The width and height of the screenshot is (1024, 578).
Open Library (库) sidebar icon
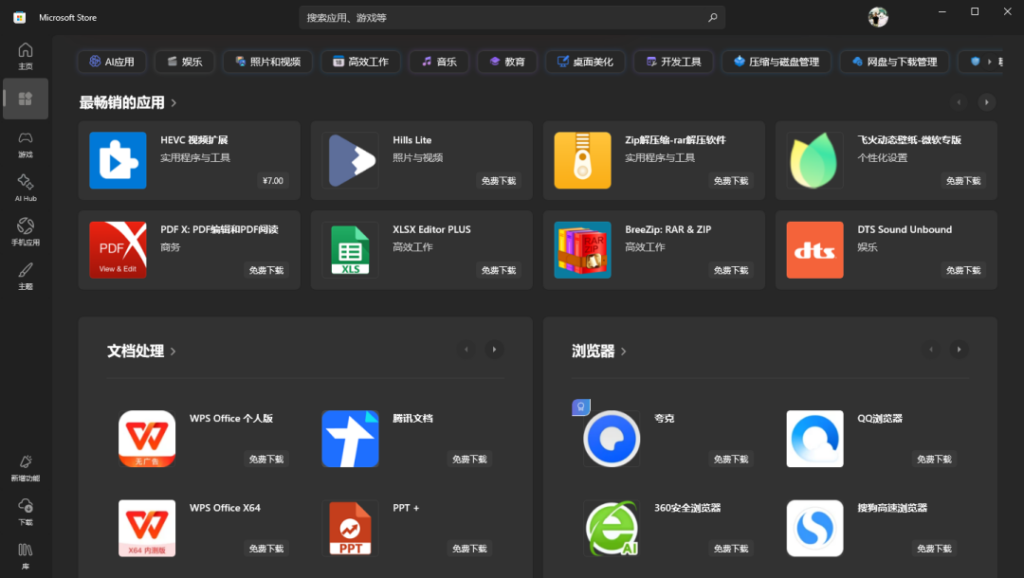coord(25,556)
